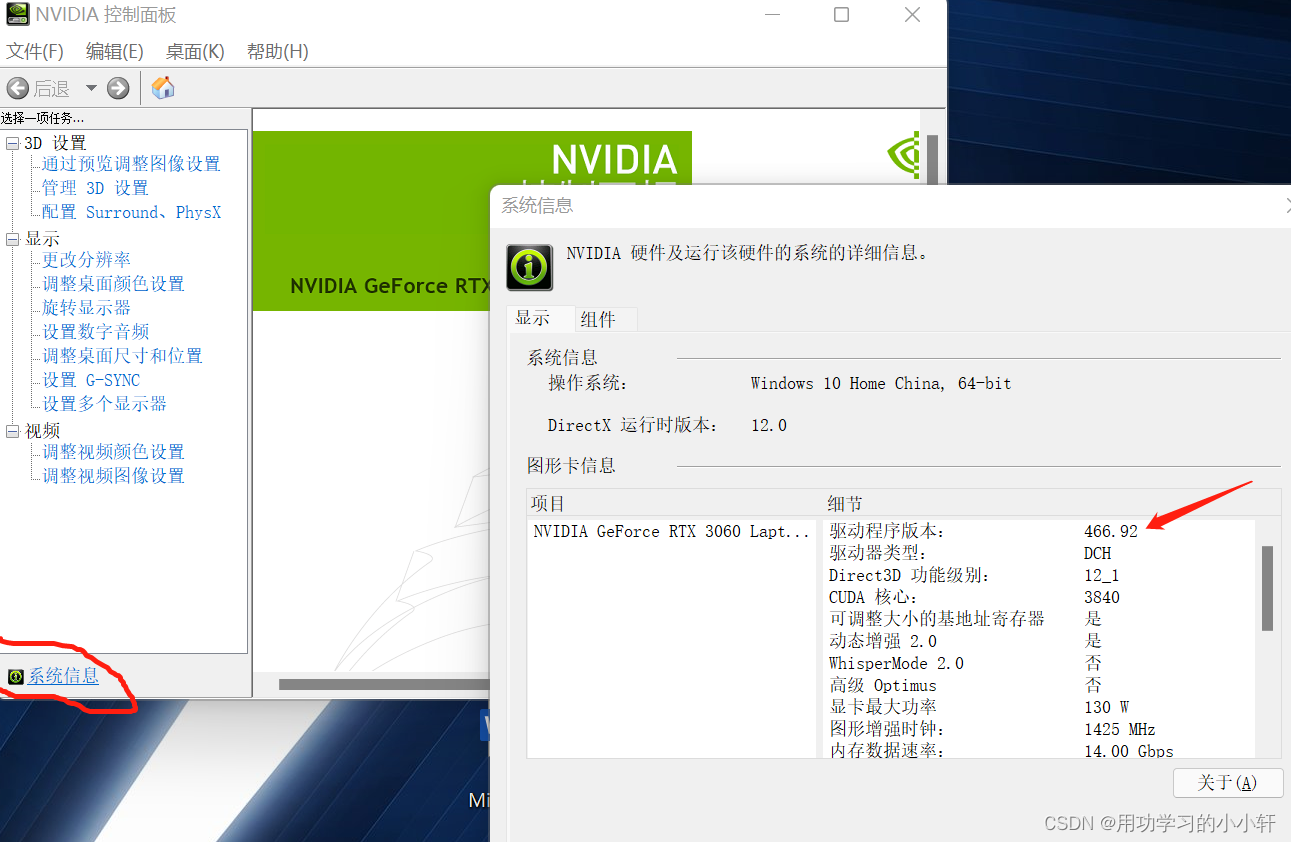
Task: Click the driver version value 466.92
Action: pos(1111,531)
